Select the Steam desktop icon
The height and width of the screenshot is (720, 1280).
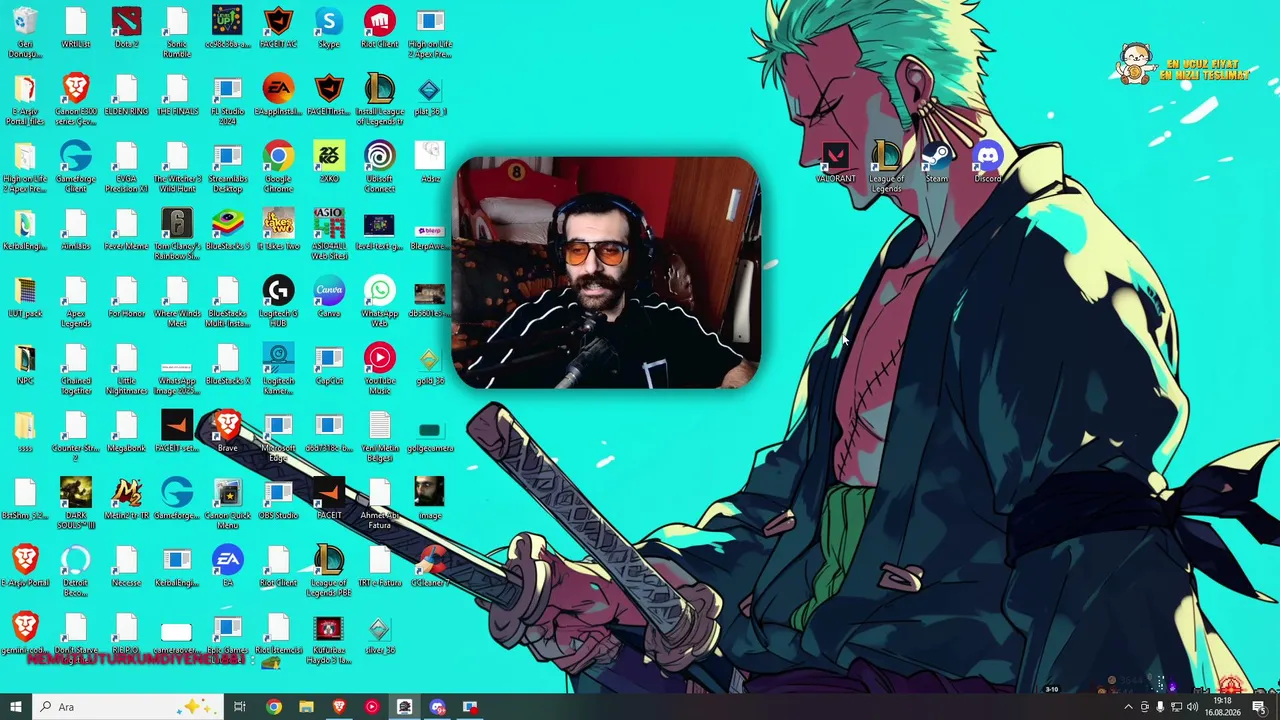[x=936, y=162]
